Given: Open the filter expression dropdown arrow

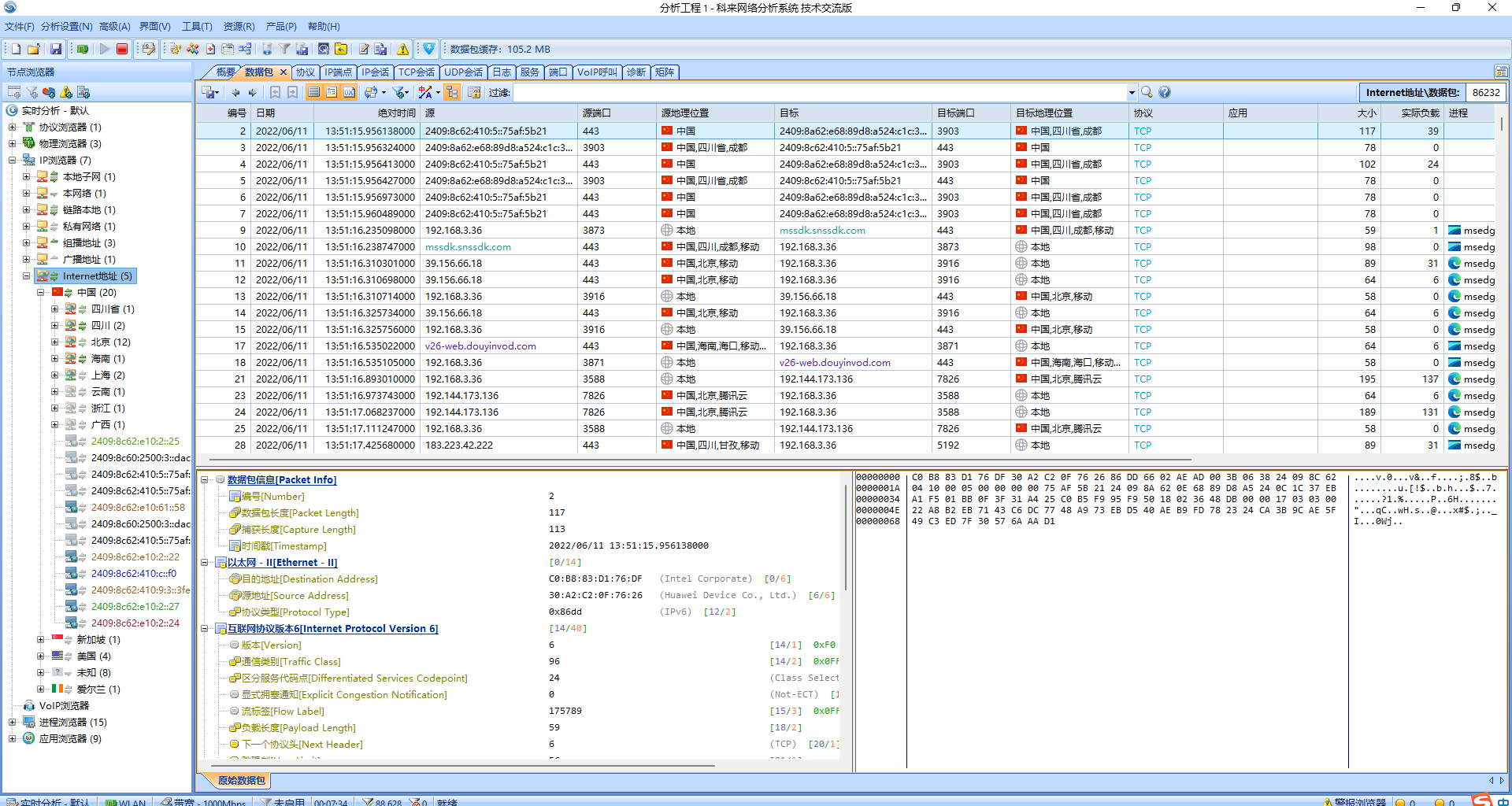Looking at the screenshot, I should [1132, 93].
